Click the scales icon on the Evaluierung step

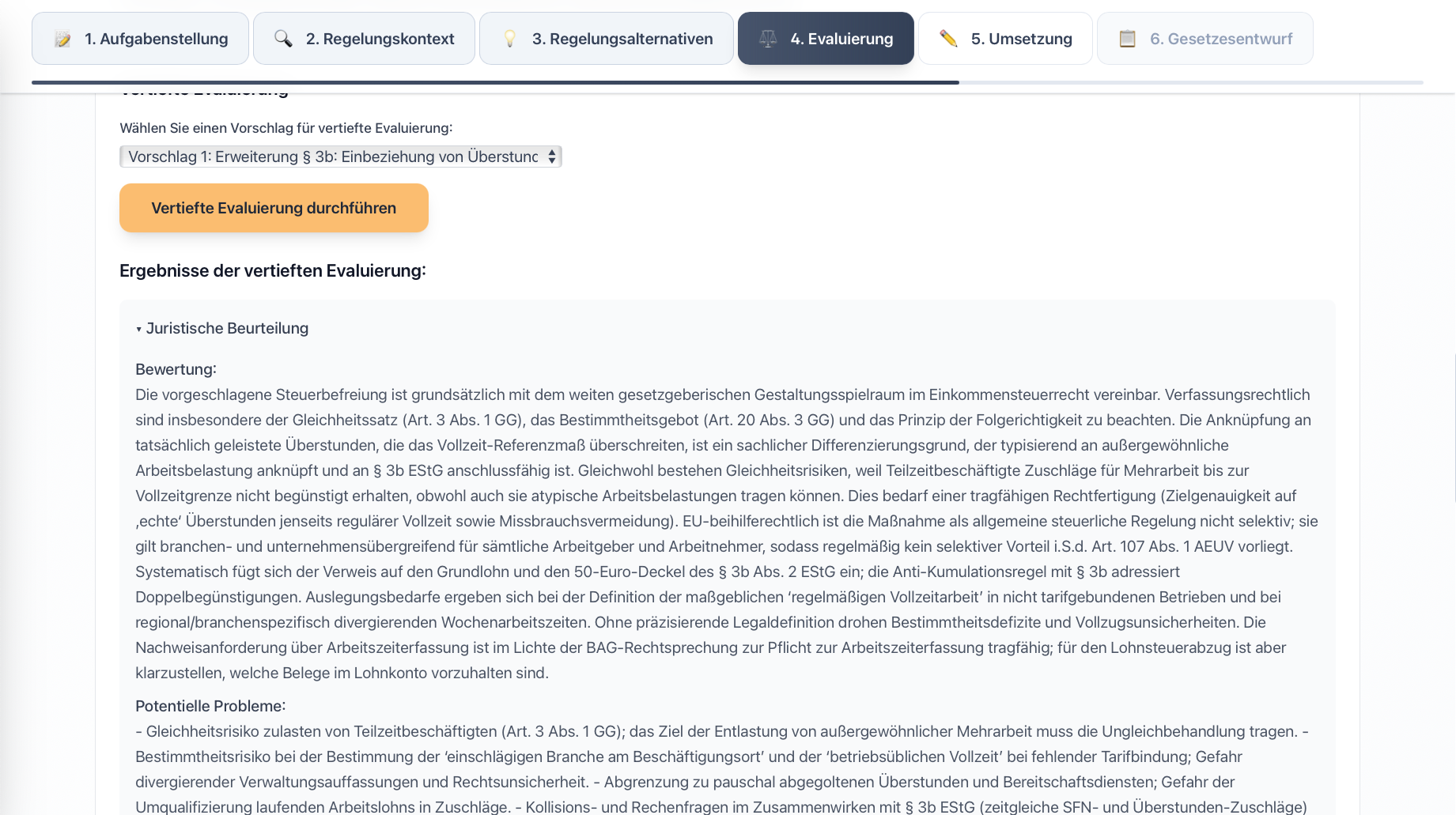tap(768, 37)
